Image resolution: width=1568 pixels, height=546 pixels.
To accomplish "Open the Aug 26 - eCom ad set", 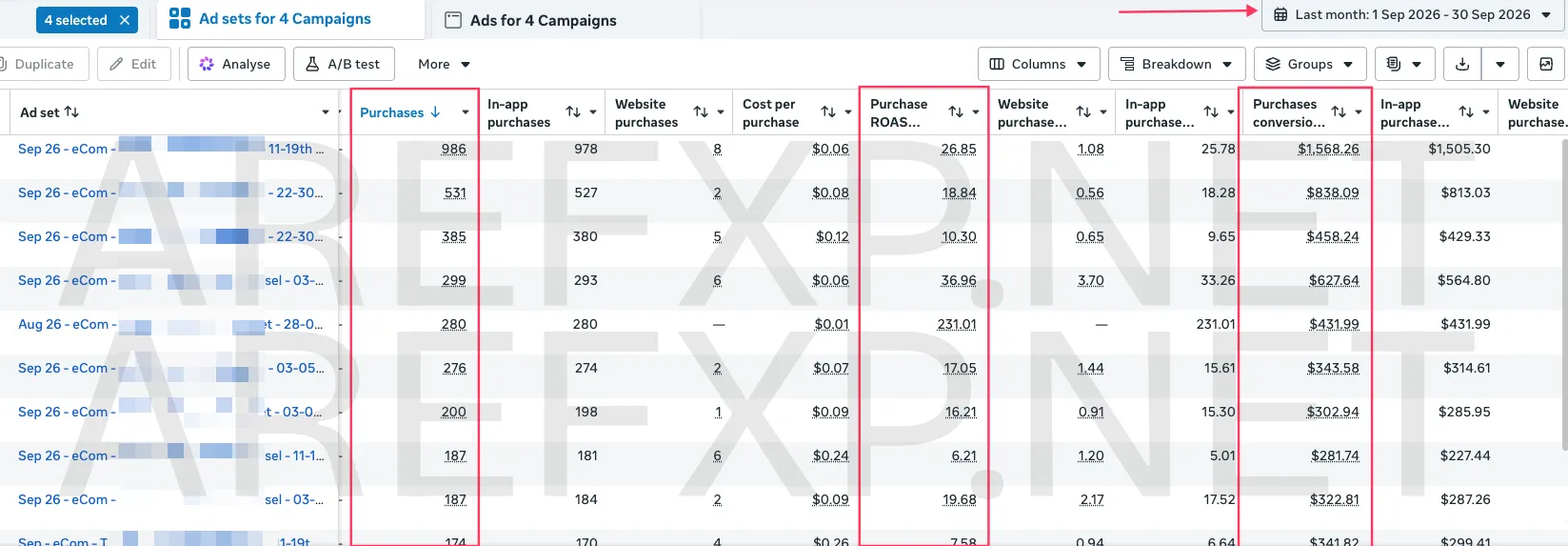I will click(x=171, y=324).
